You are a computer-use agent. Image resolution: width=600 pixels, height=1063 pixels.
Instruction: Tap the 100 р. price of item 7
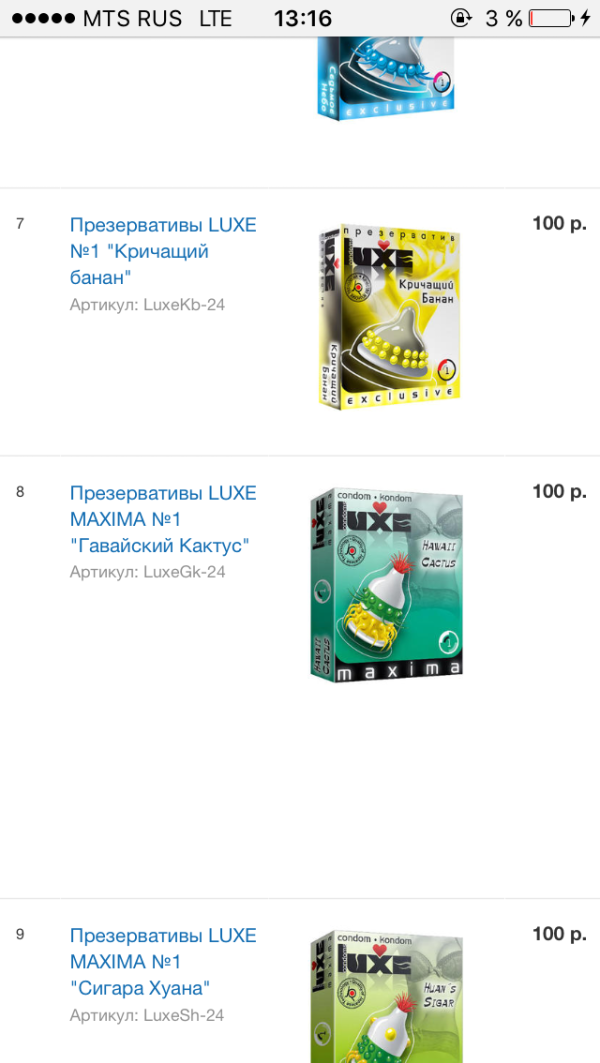(x=559, y=224)
